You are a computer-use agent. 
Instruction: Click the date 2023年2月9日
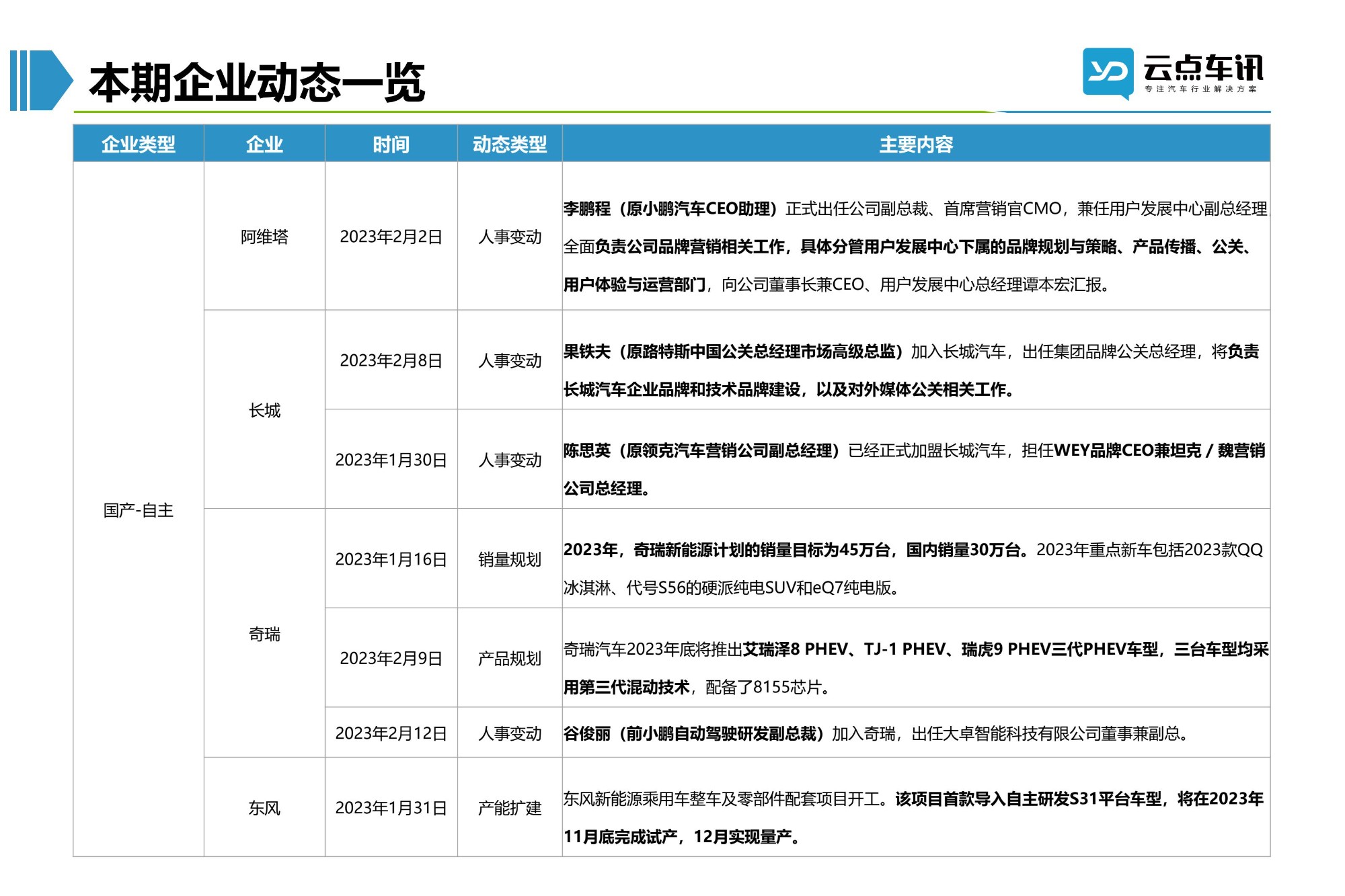click(391, 658)
